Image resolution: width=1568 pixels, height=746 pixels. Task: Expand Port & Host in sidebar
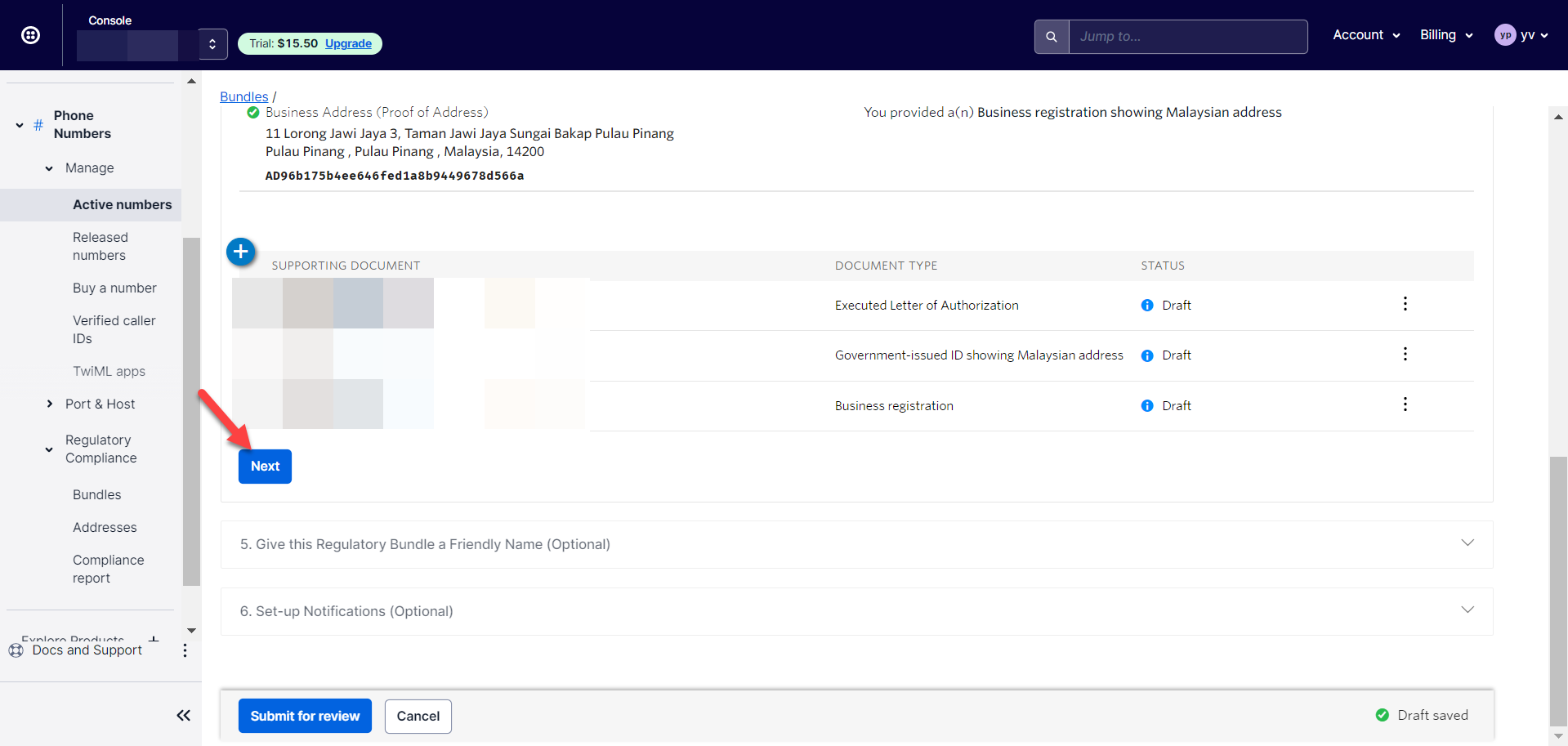click(x=100, y=404)
